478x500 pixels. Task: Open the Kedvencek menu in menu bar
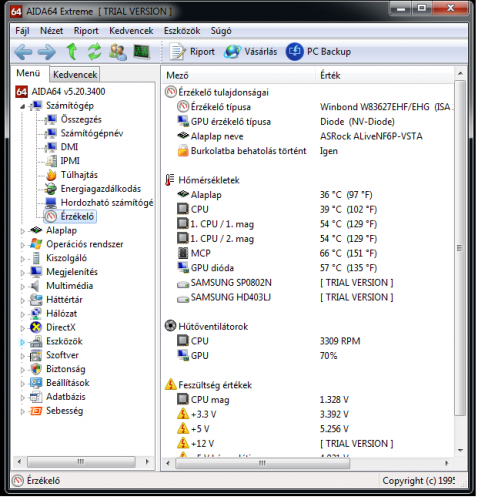click(x=131, y=31)
